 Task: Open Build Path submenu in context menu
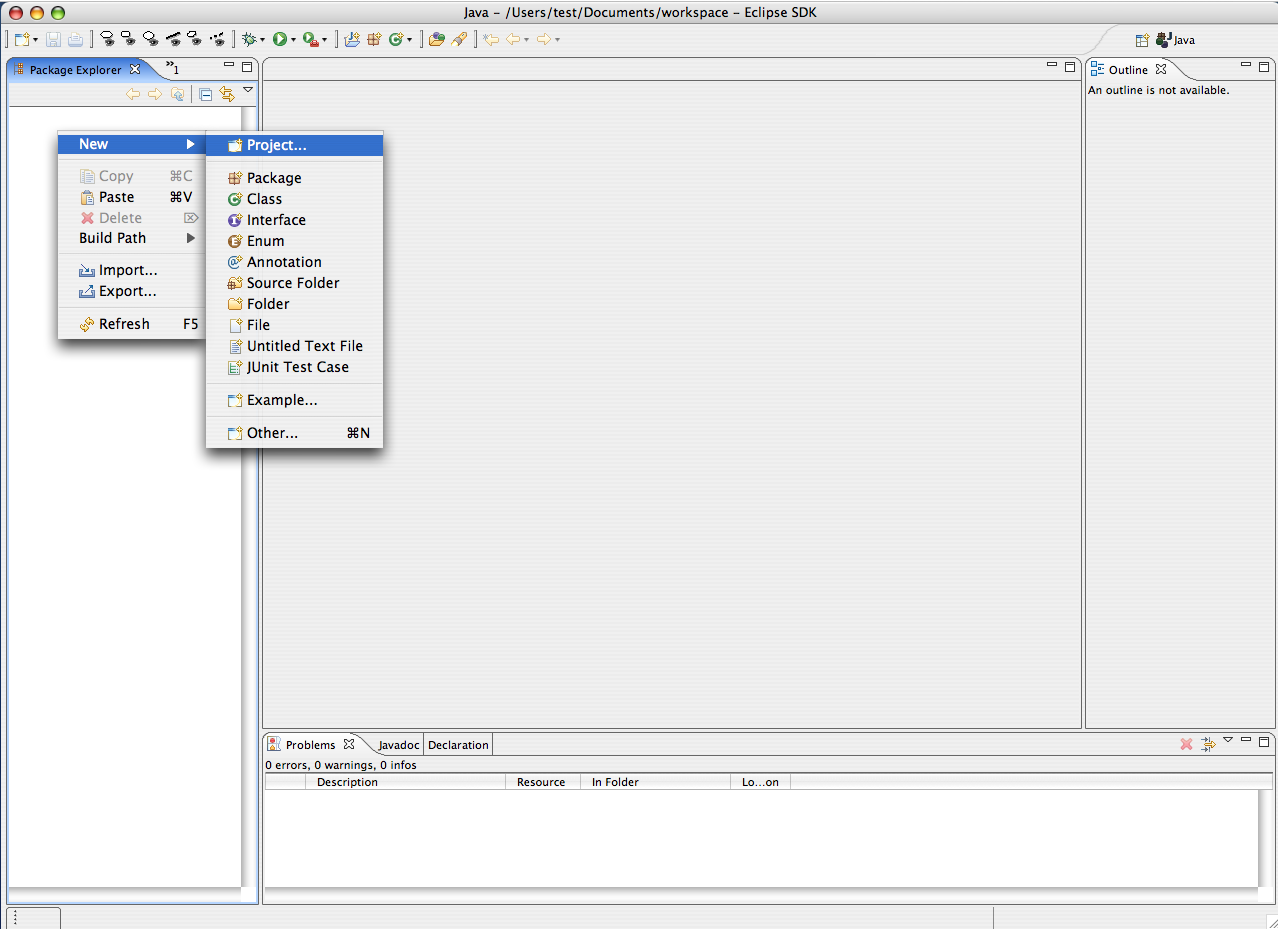[x=131, y=238]
